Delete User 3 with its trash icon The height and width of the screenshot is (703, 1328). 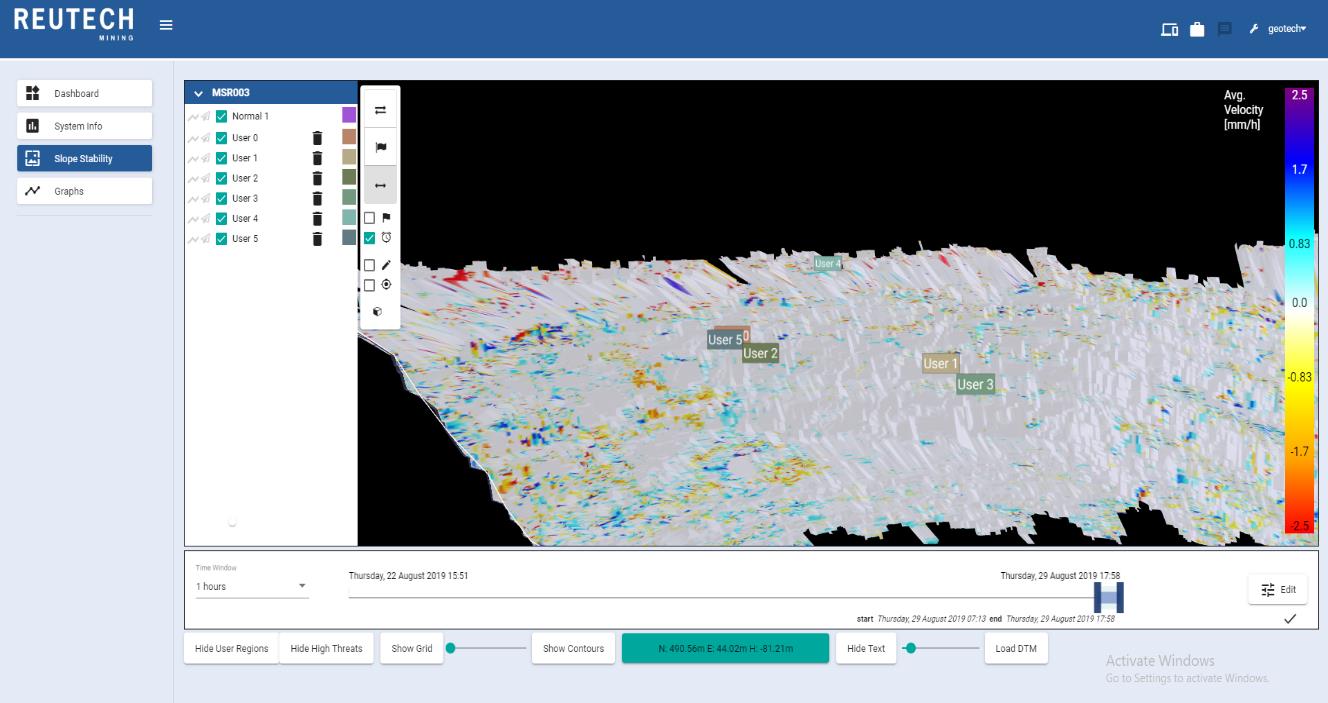[x=317, y=198]
